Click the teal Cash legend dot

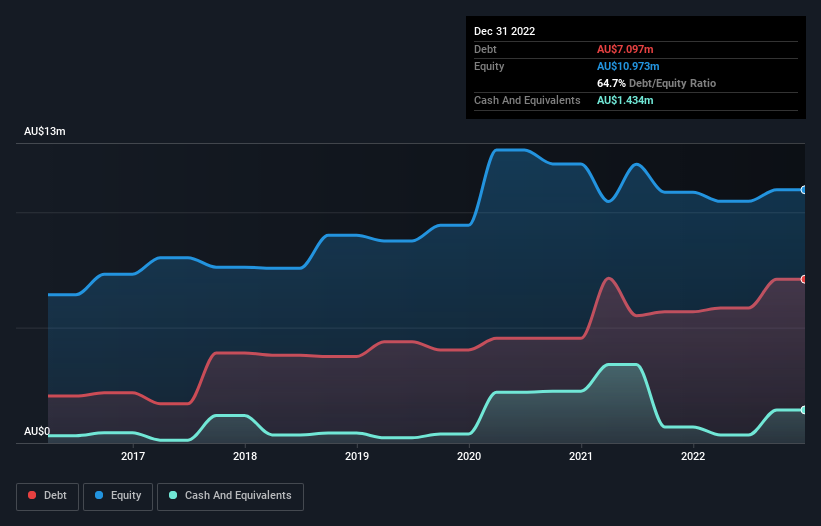click(x=173, y=495)
